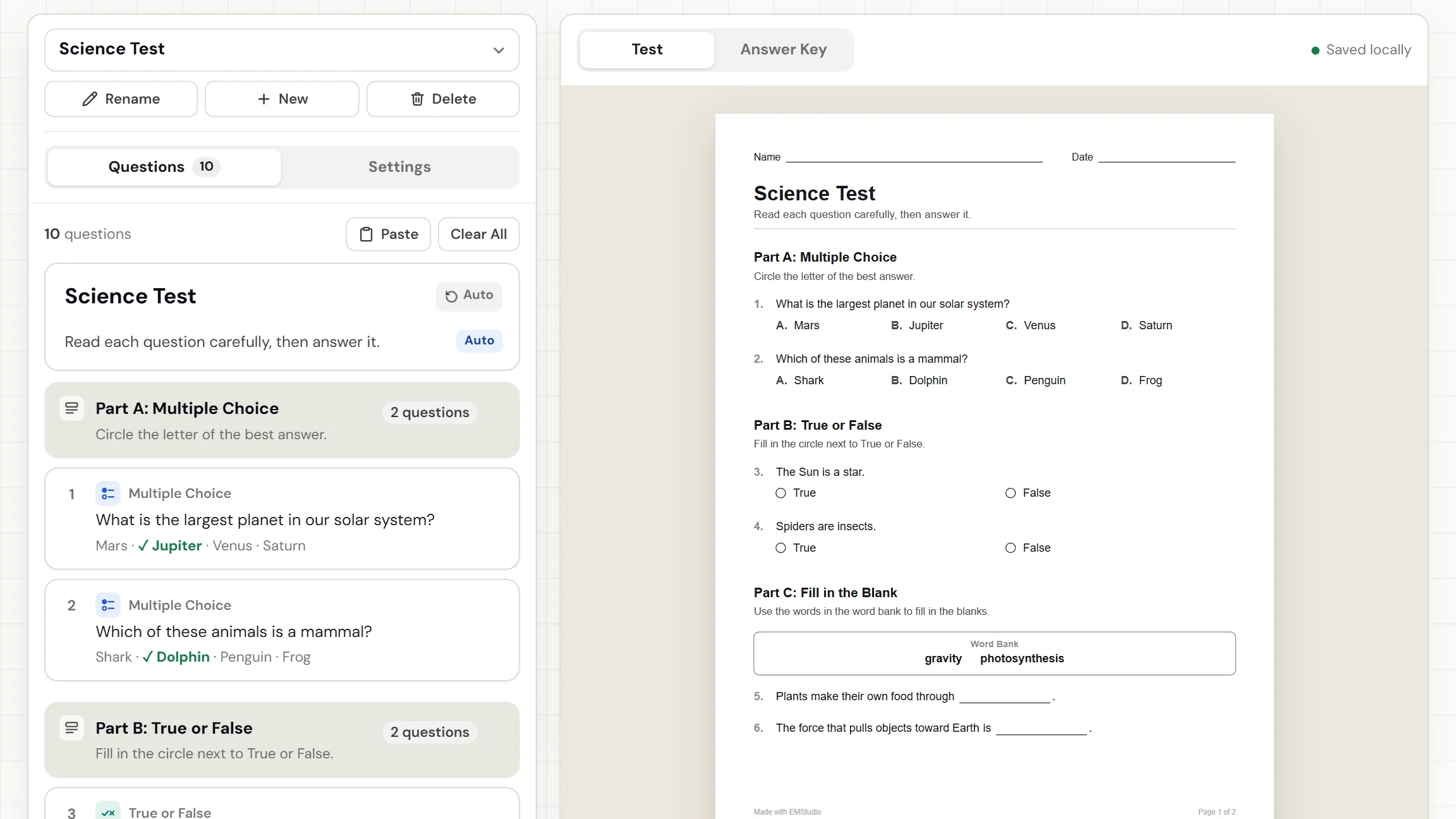Click the Multiple Choice icon on question 1

tap(108, 494)
